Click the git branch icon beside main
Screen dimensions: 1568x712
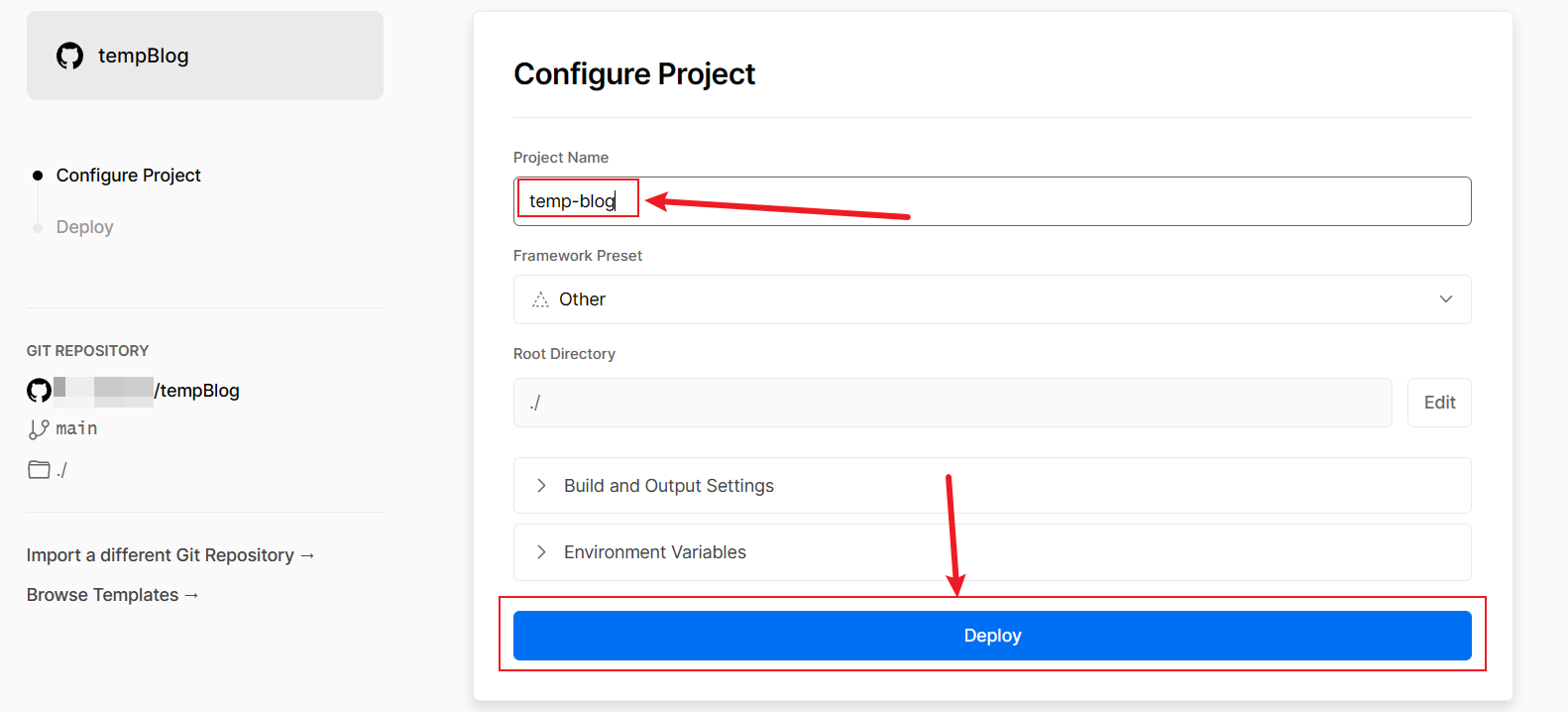(x=39, y=429)
